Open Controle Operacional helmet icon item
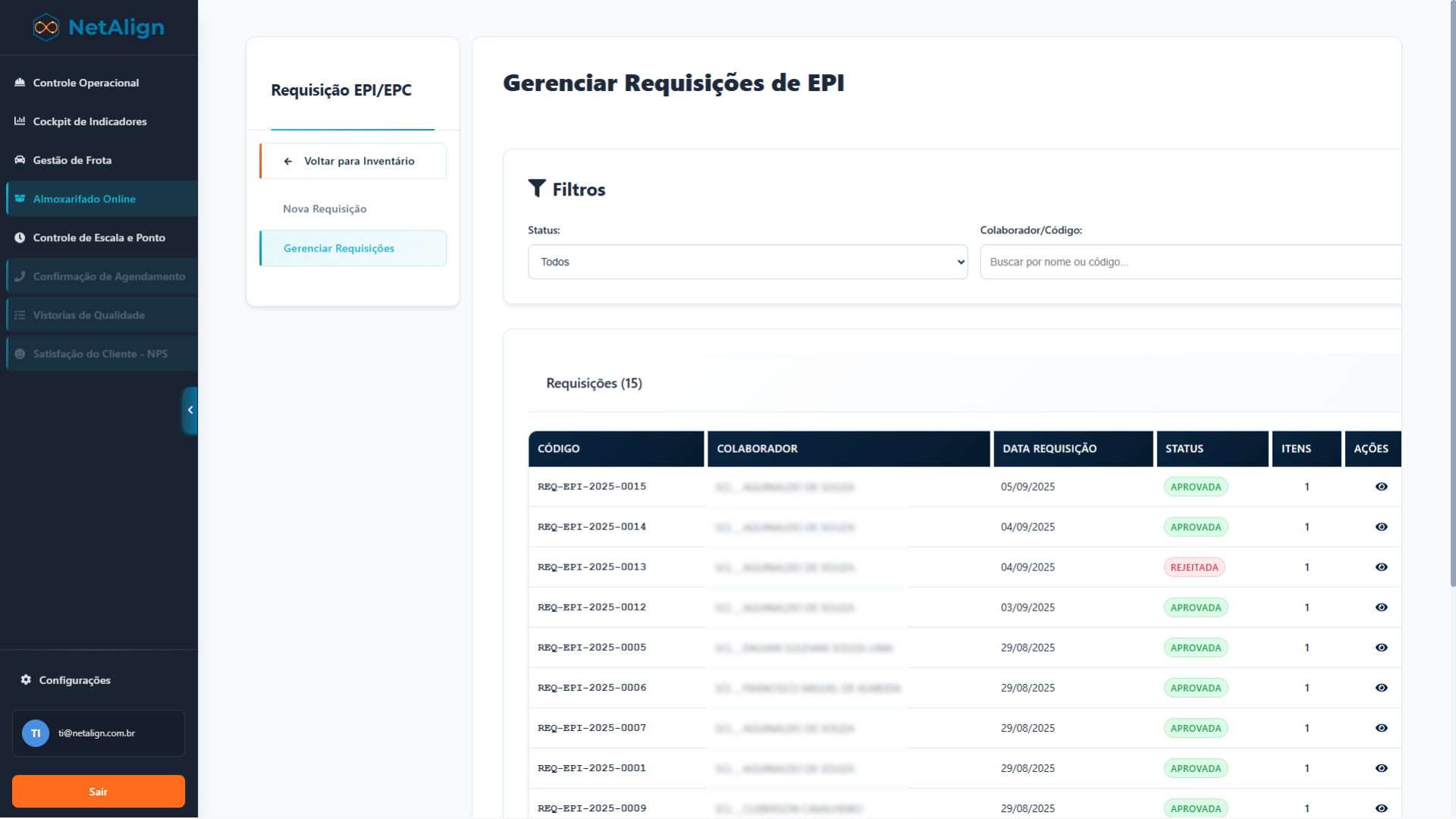Image resolution: width=1456 pixels, height=819 pixels. click(20, 83)
